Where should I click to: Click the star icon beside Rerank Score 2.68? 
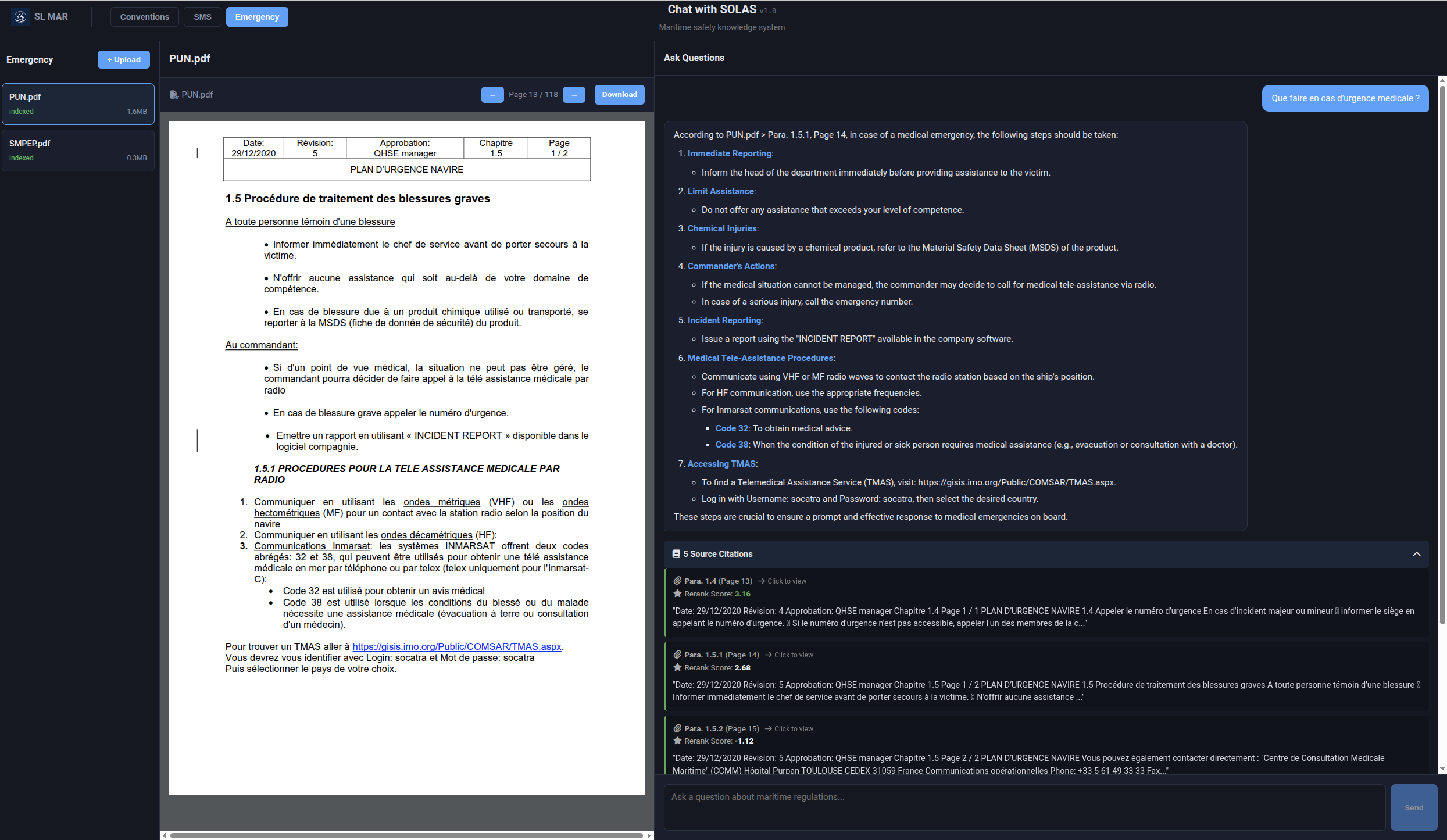pos(677,667)
